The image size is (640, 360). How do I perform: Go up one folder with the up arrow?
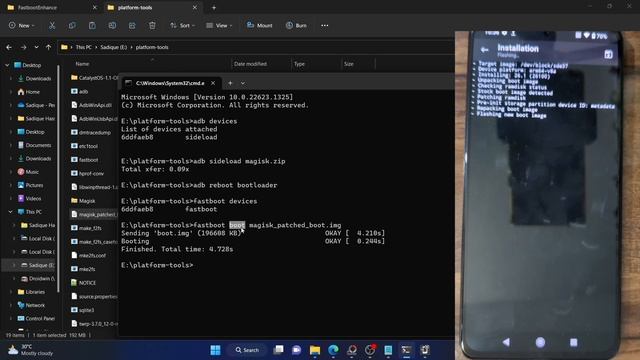48,47
